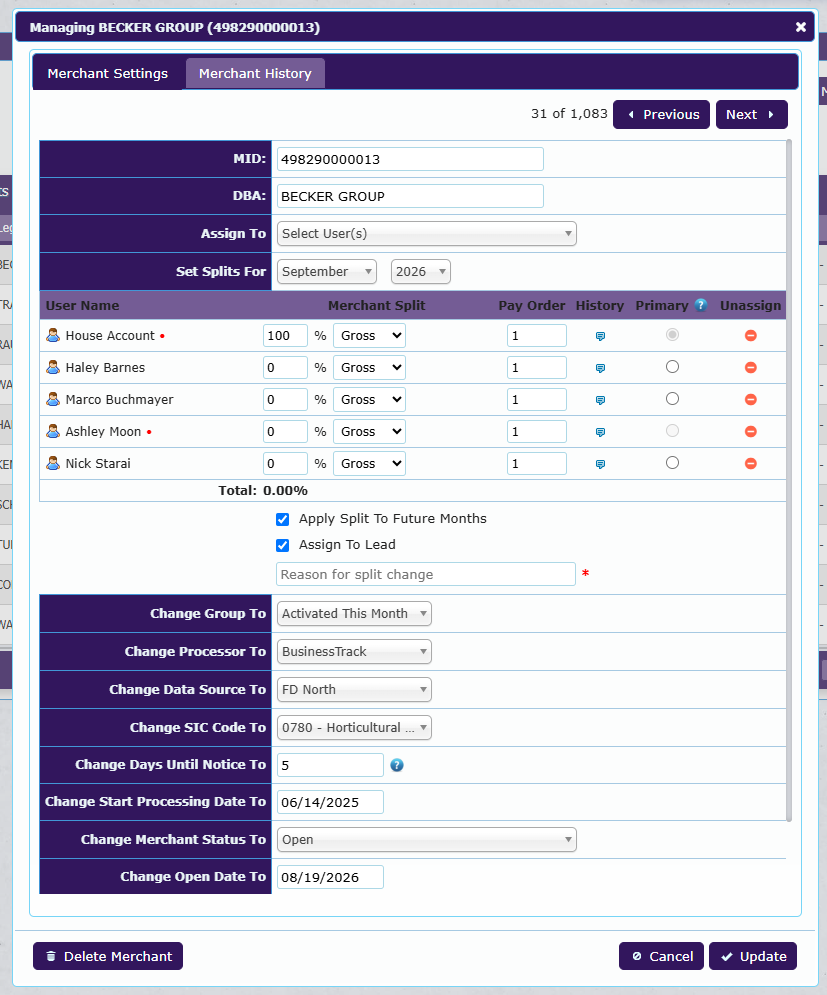Open House Account Gross split type dropdown
This screenshot has height=995, width=827.
pos(369,336)
